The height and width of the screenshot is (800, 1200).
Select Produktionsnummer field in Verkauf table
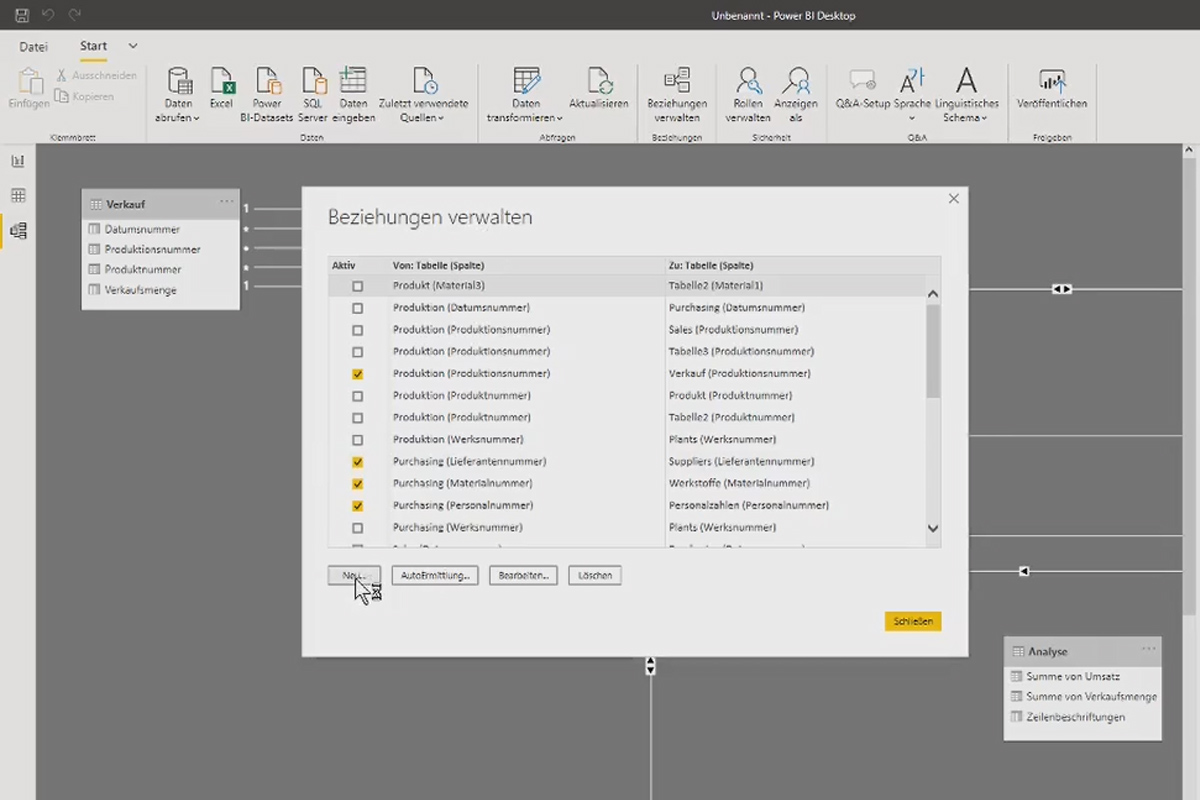pos(153,249)
